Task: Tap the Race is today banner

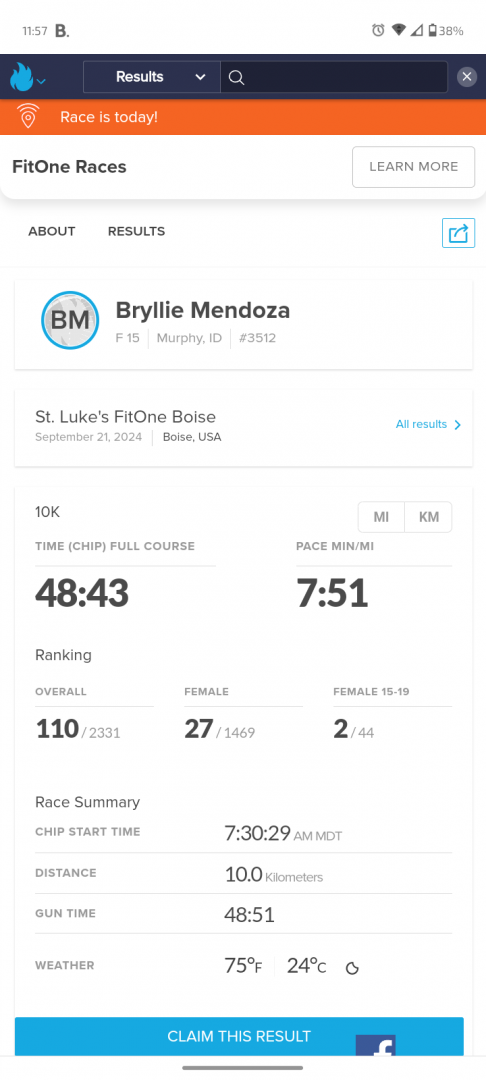Action: tap(243, 117)
